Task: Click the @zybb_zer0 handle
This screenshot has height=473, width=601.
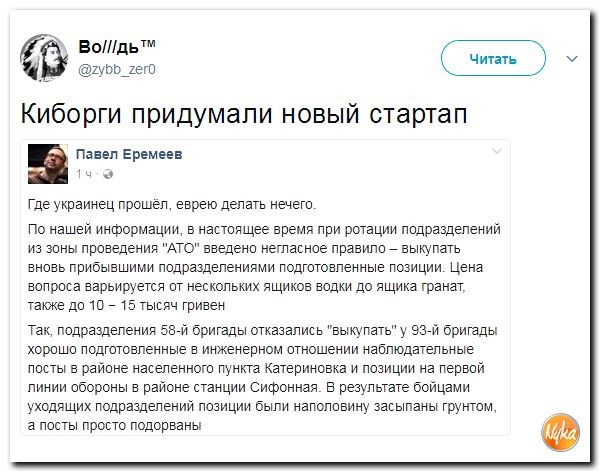Action: [117, 67]
